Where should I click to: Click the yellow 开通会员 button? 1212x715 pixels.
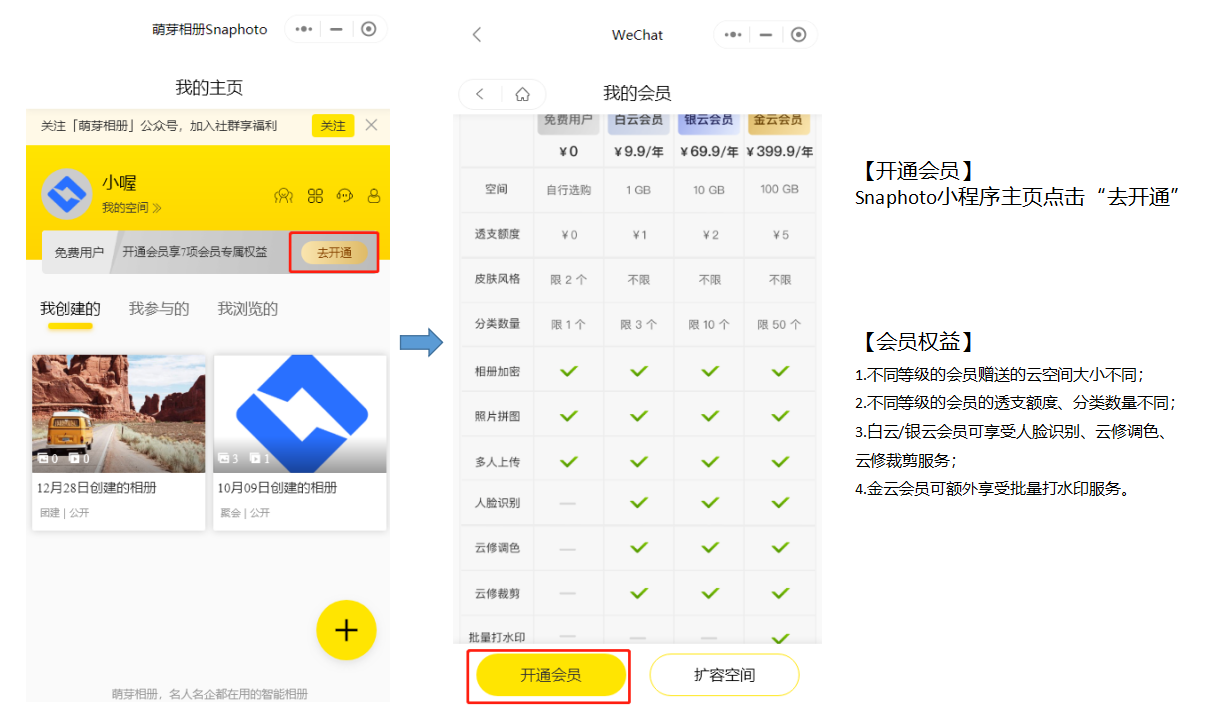[x=551, y=675]
